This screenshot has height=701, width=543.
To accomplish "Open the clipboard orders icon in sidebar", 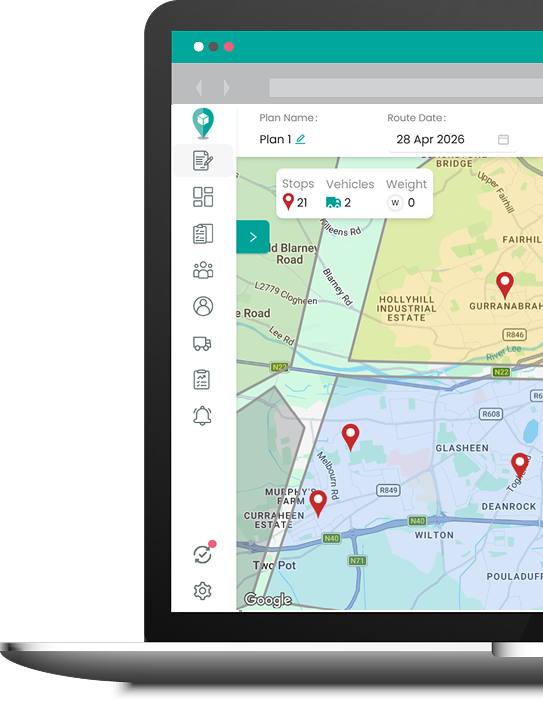I will pyautogui.click(x=203, y=233).
